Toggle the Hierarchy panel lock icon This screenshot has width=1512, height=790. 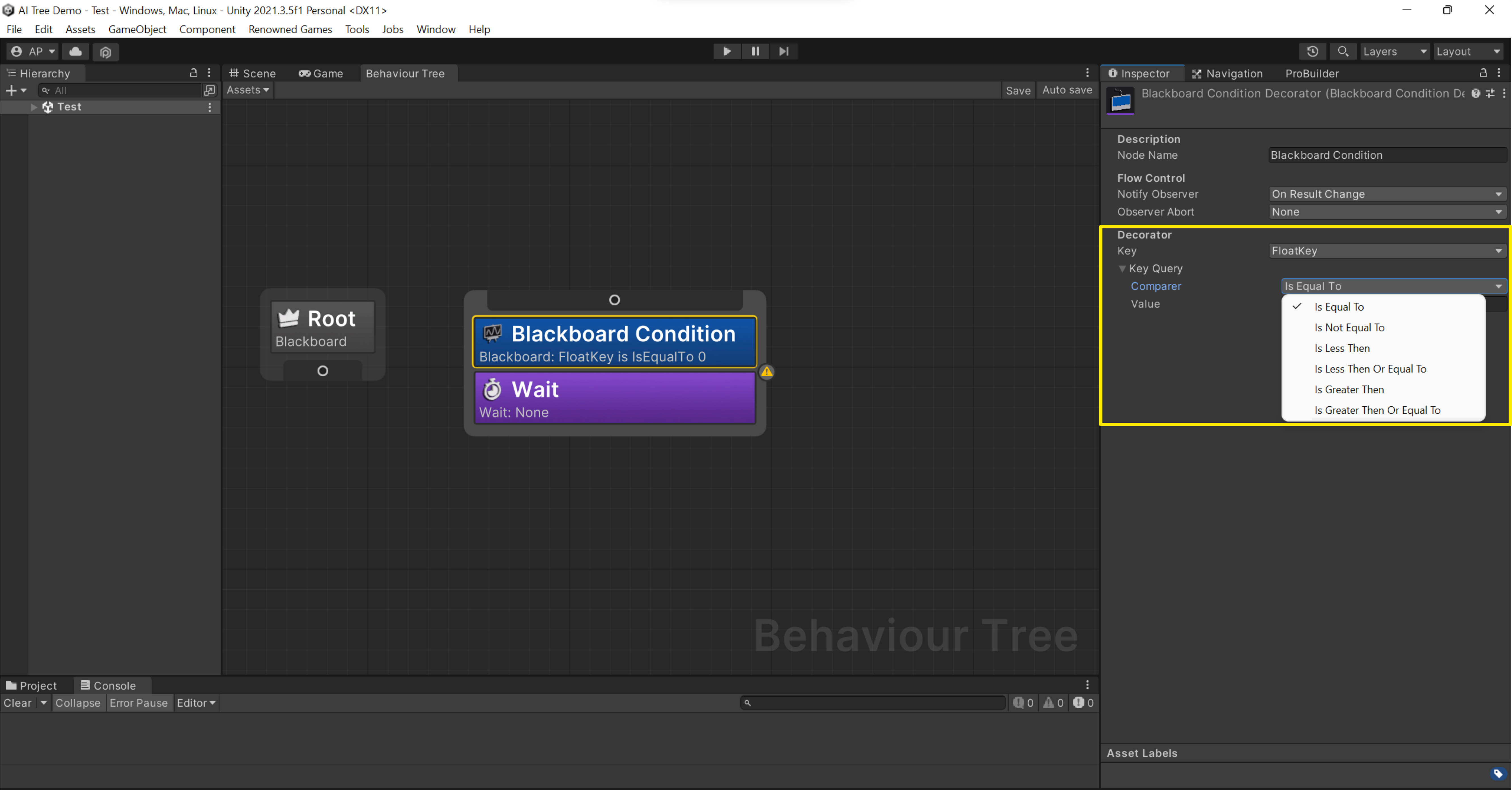click(193, 73)
